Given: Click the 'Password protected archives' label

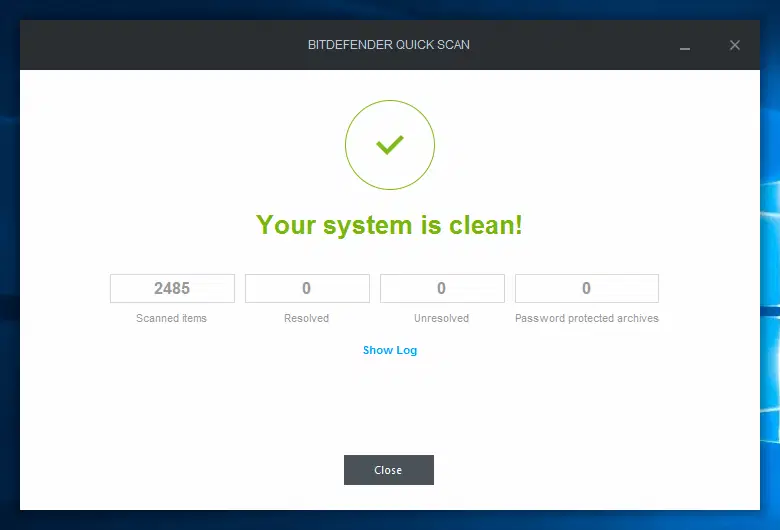Looking at the screenshot, I should [586, 318].
